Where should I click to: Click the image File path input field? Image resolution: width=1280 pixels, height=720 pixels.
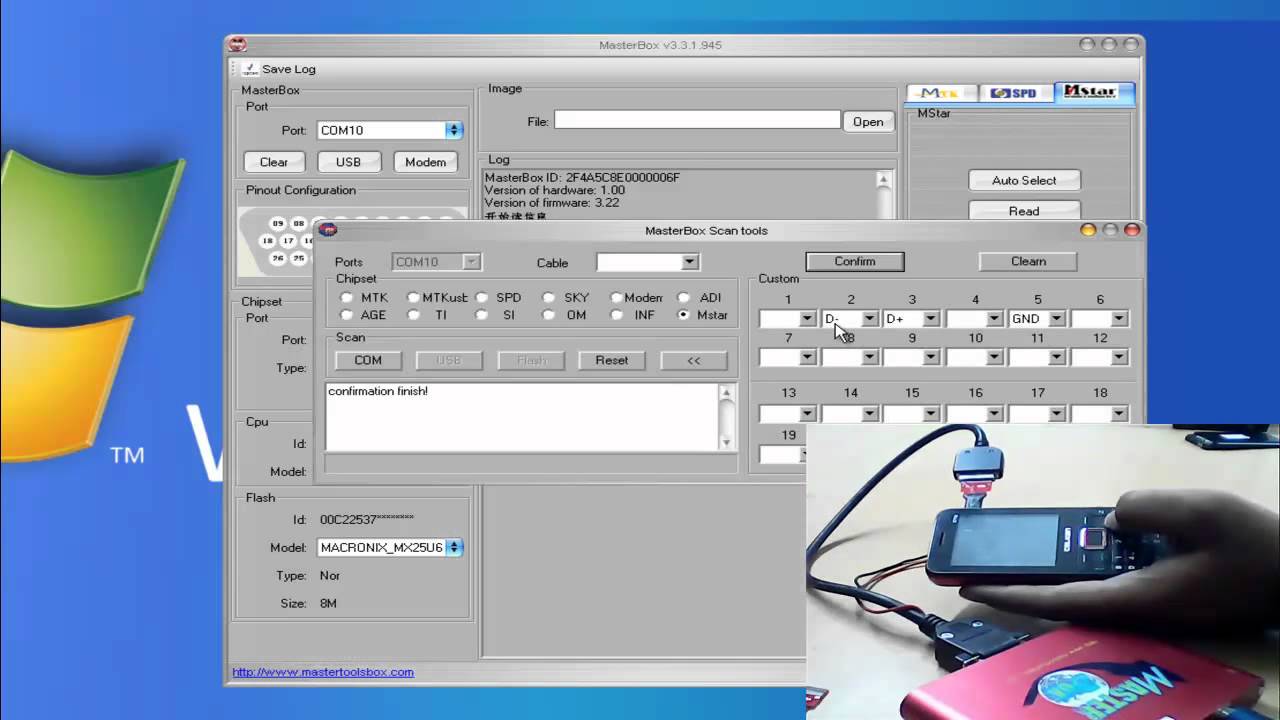tap(697, 120)
